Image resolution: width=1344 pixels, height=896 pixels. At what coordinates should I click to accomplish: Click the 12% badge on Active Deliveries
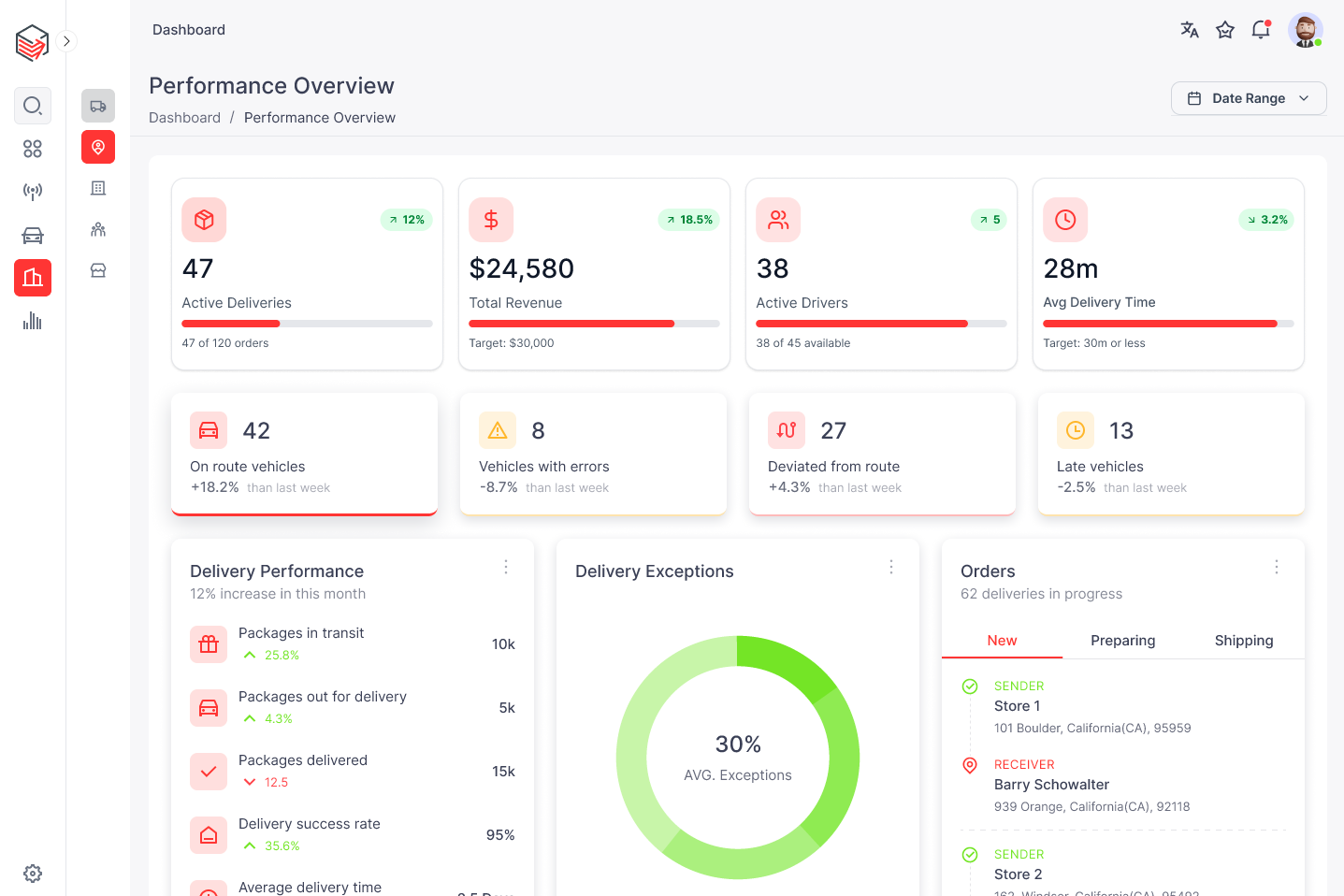[x=406, y=220]
